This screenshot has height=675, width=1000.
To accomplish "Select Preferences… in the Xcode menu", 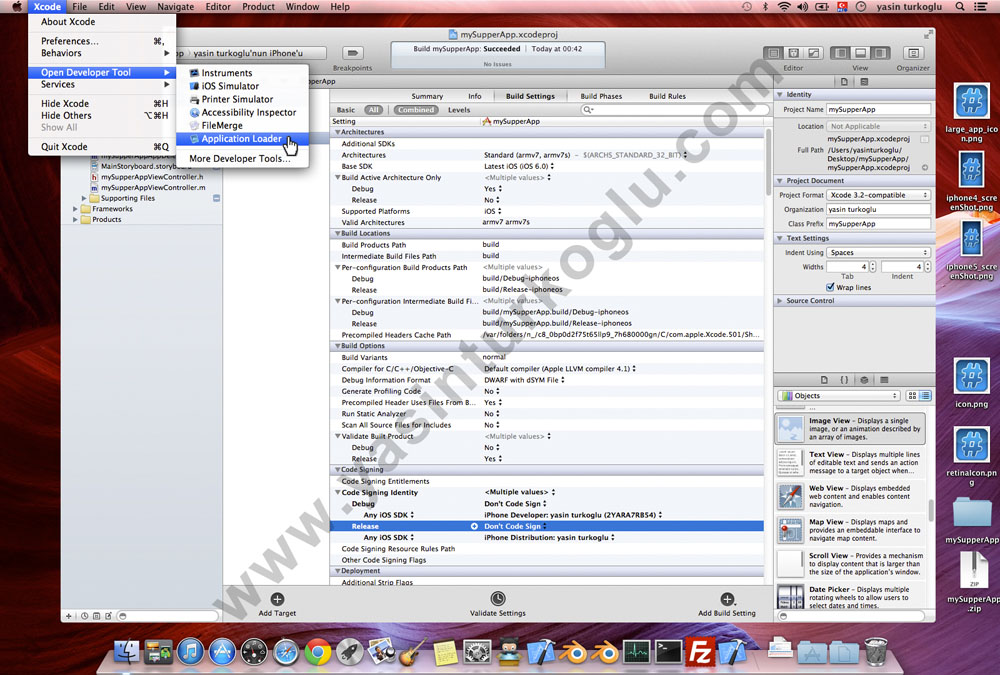I will click(102, 41).
